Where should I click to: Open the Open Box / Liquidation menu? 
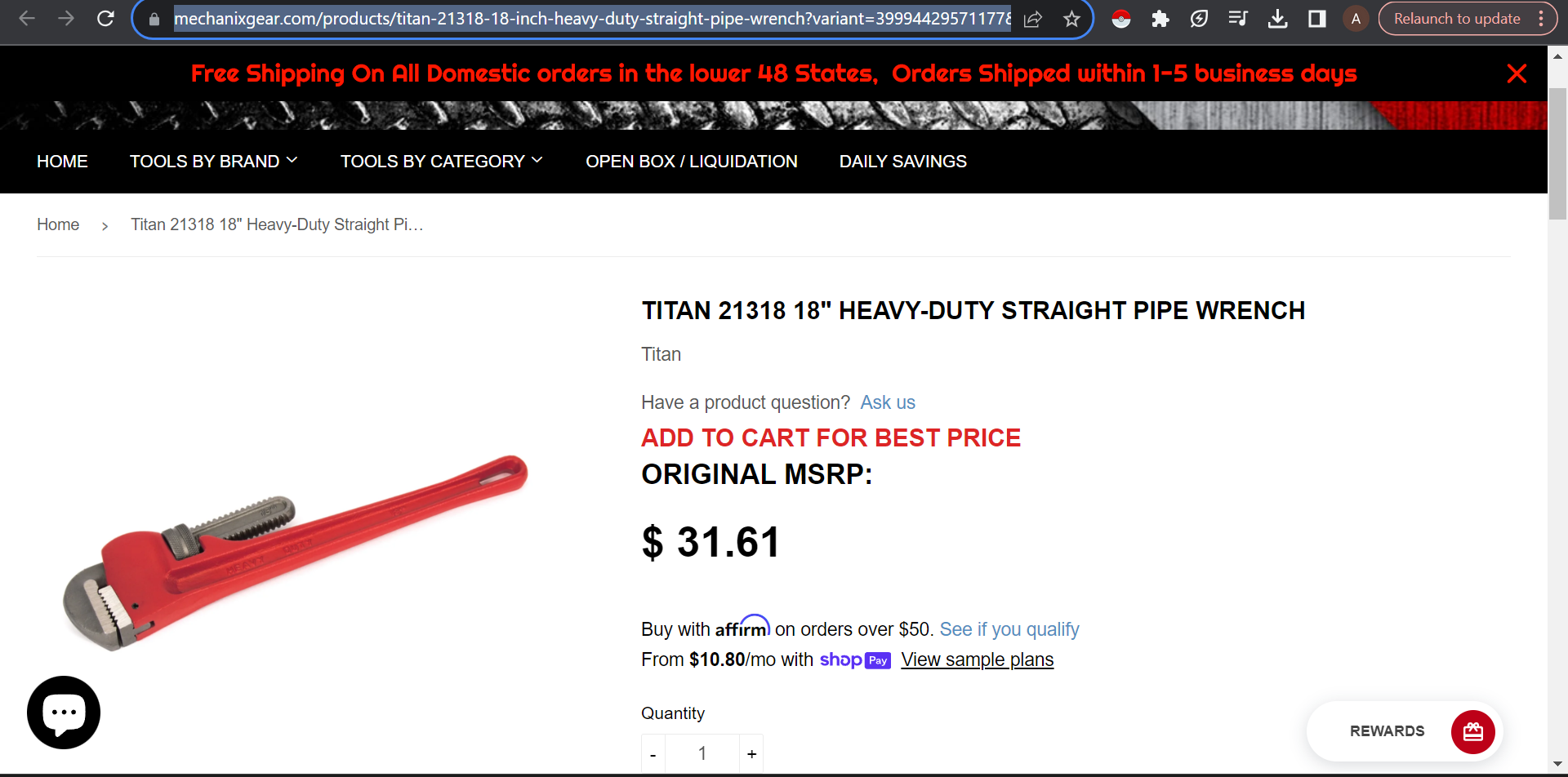tap(692, 162)
